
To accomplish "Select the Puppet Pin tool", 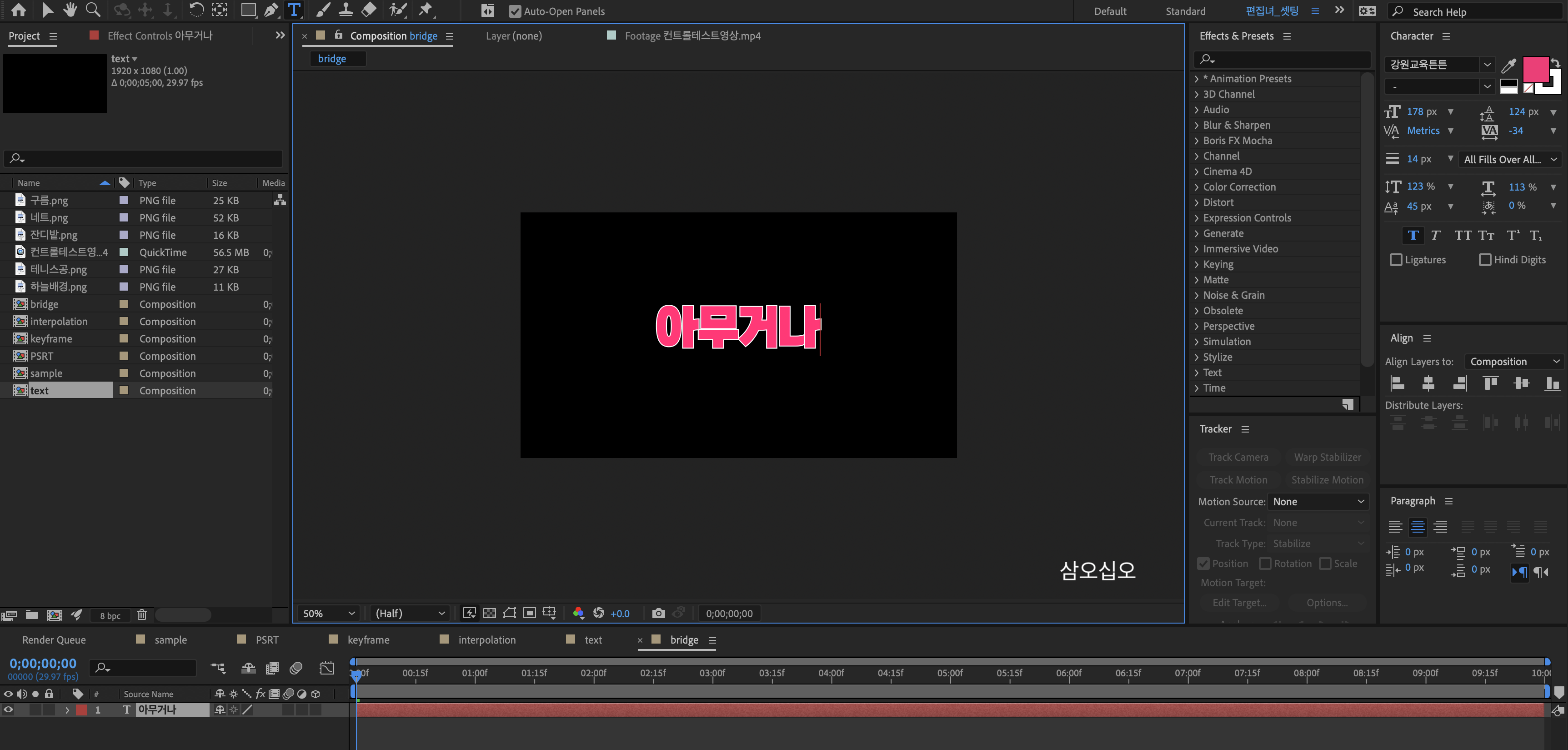I will coord(426,9).
